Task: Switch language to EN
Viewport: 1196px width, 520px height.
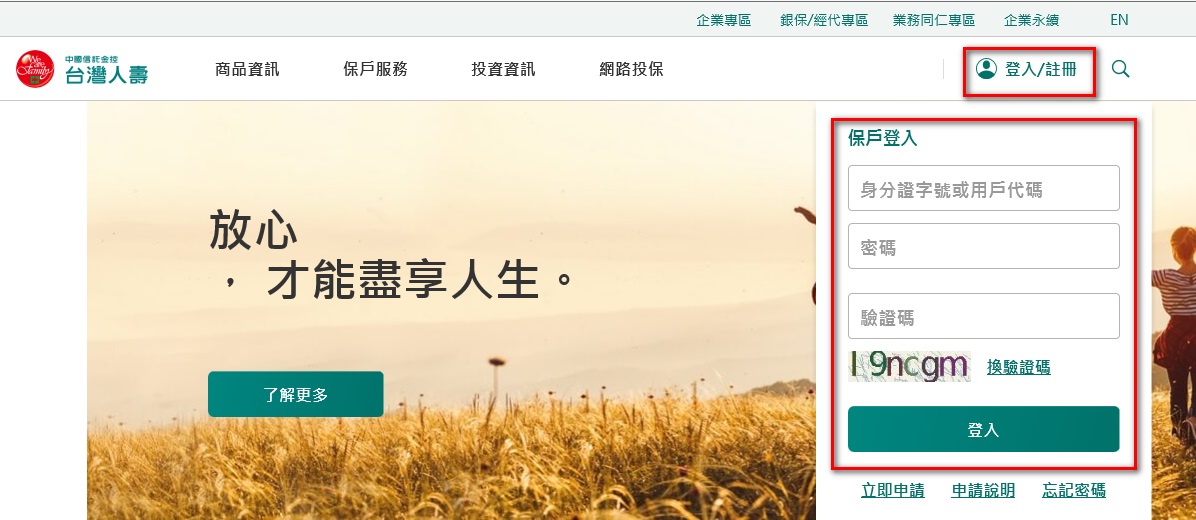Action: tap(1119, 21)
